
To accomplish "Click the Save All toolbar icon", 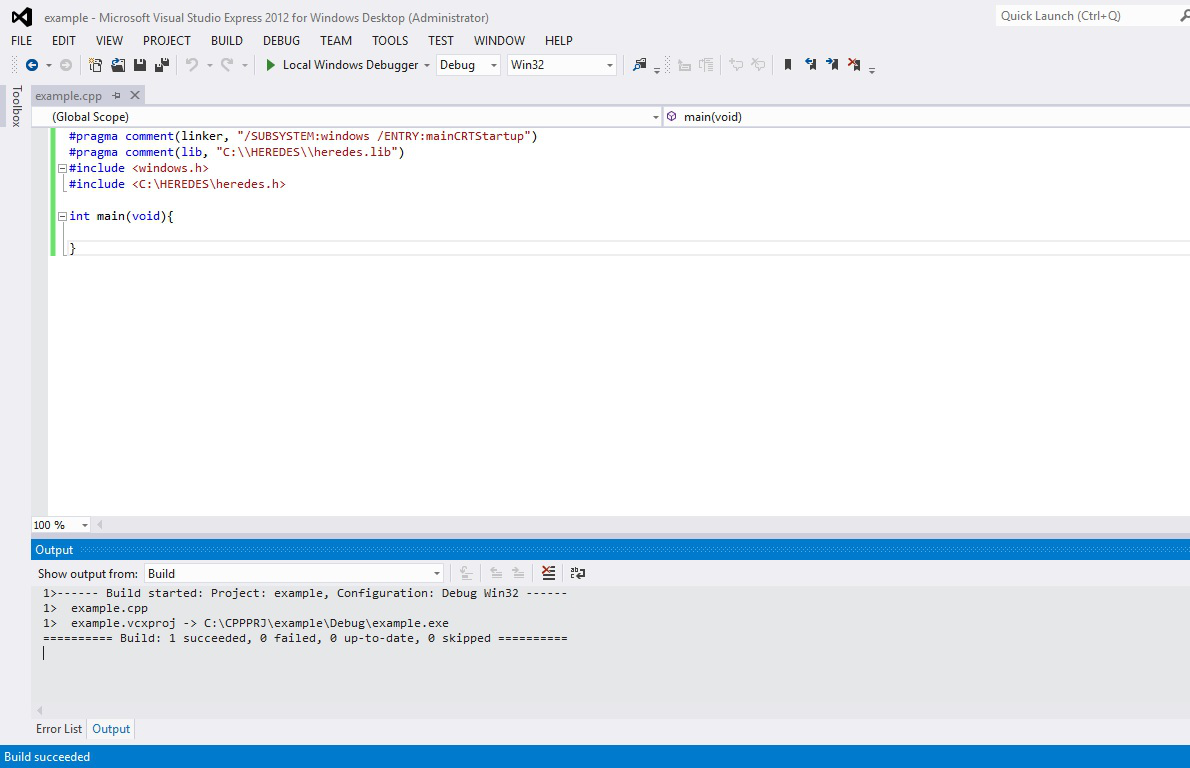I will click(x=162, y=65).
